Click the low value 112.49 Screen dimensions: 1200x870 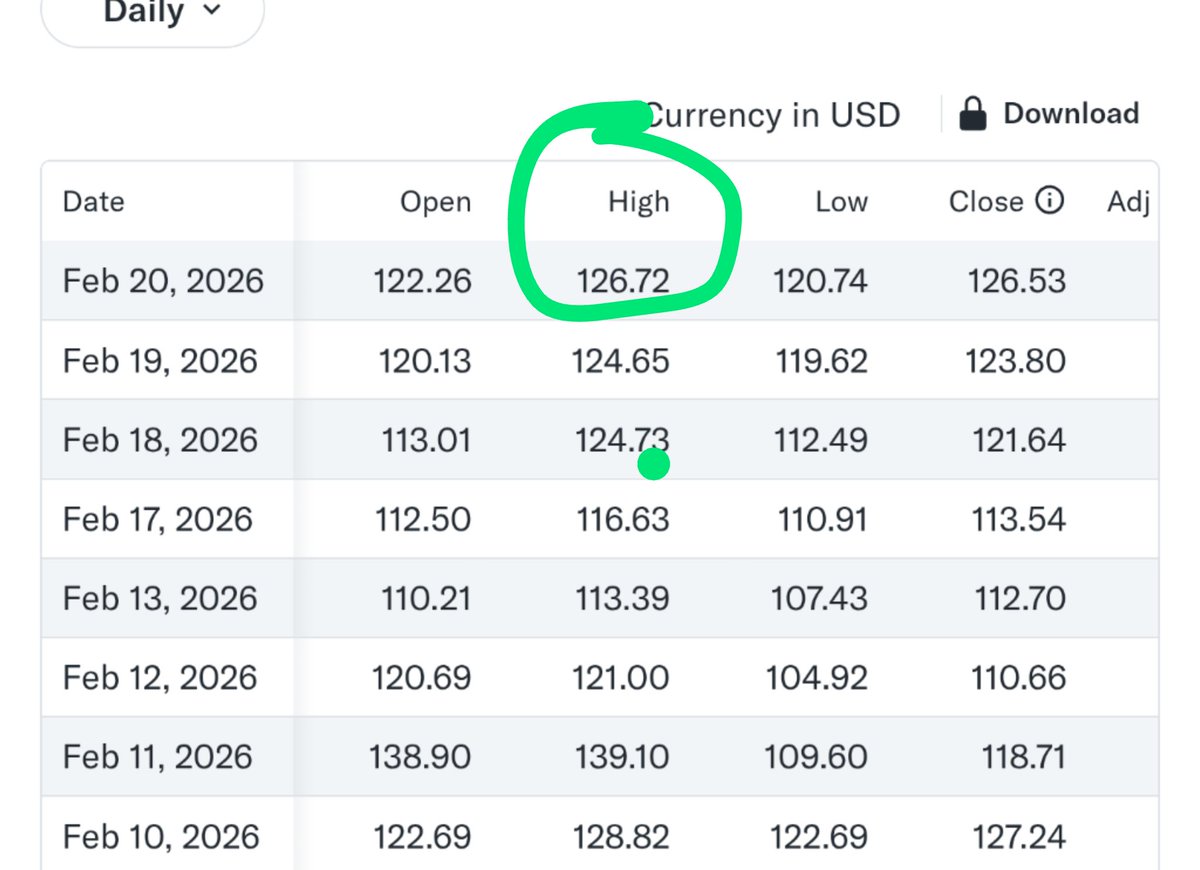click(822, 440)
